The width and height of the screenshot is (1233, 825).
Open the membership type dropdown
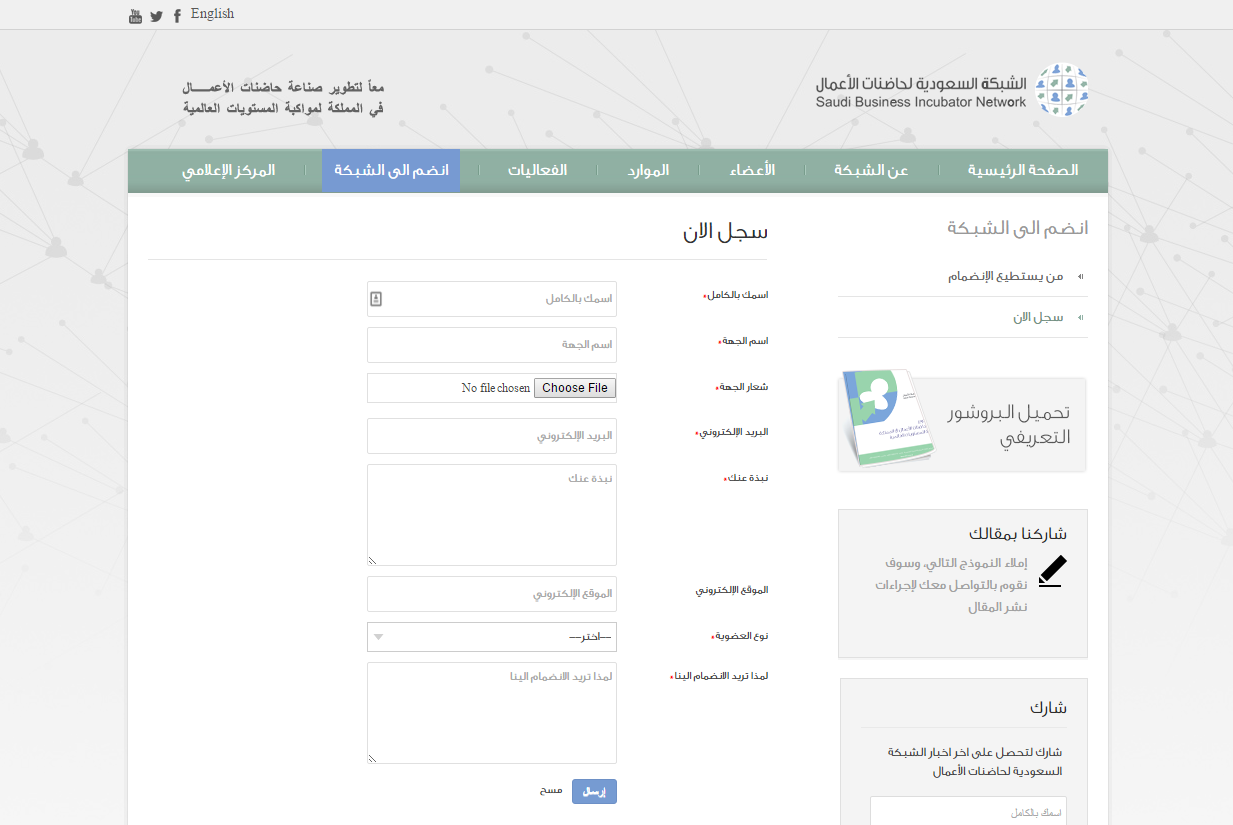point(491,637)
